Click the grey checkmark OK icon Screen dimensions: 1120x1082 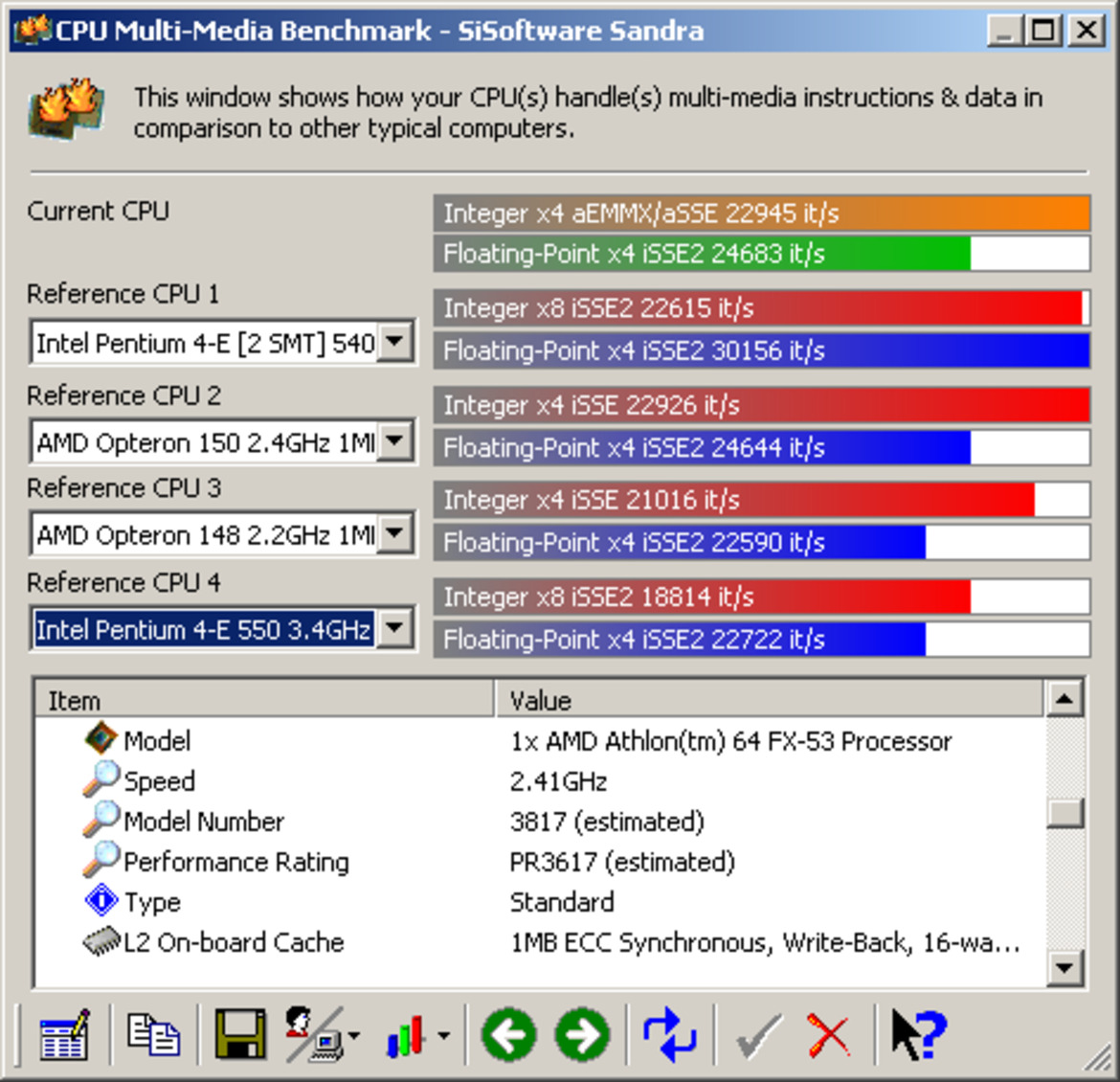758,1036
